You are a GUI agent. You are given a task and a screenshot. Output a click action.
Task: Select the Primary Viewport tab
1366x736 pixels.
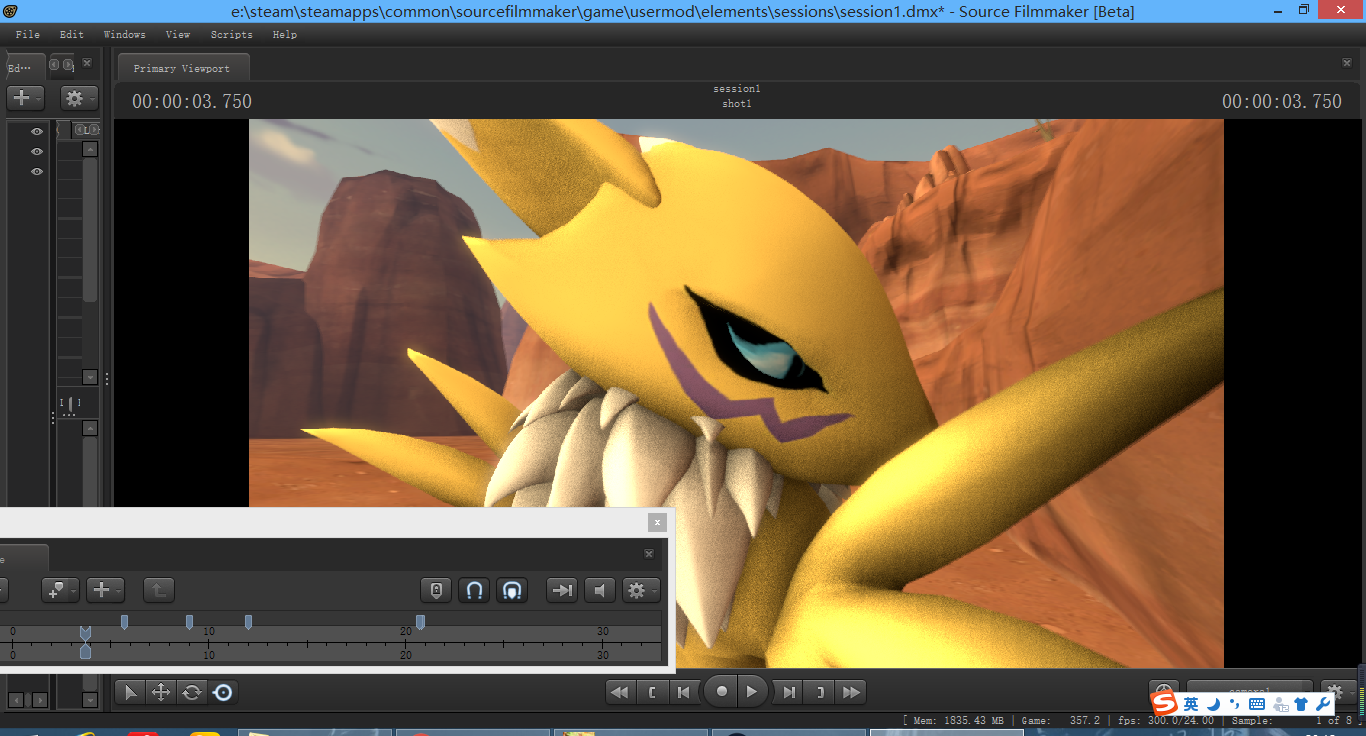[x=182, y=68]
